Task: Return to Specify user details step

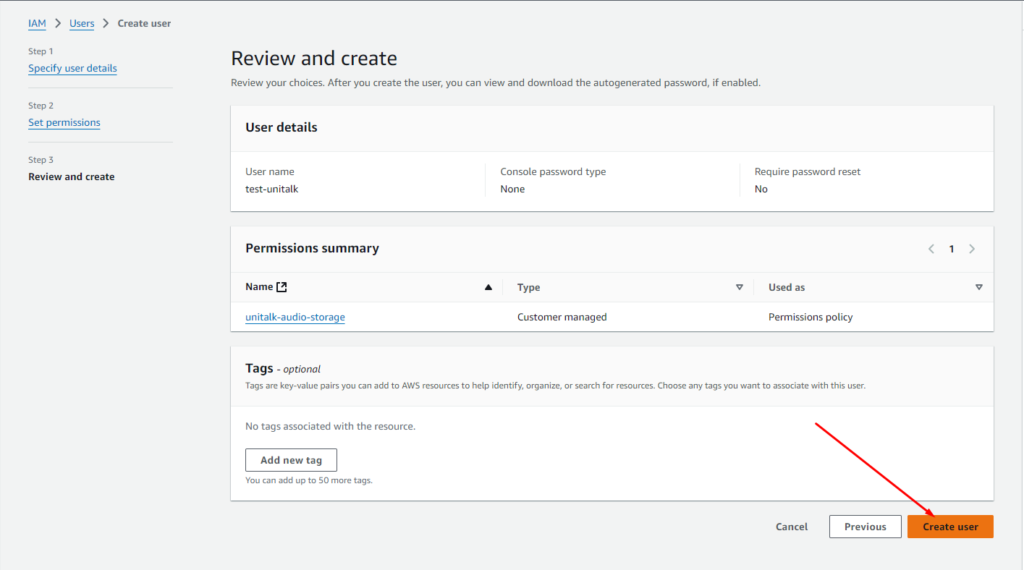Action: (x=72, y=69)
